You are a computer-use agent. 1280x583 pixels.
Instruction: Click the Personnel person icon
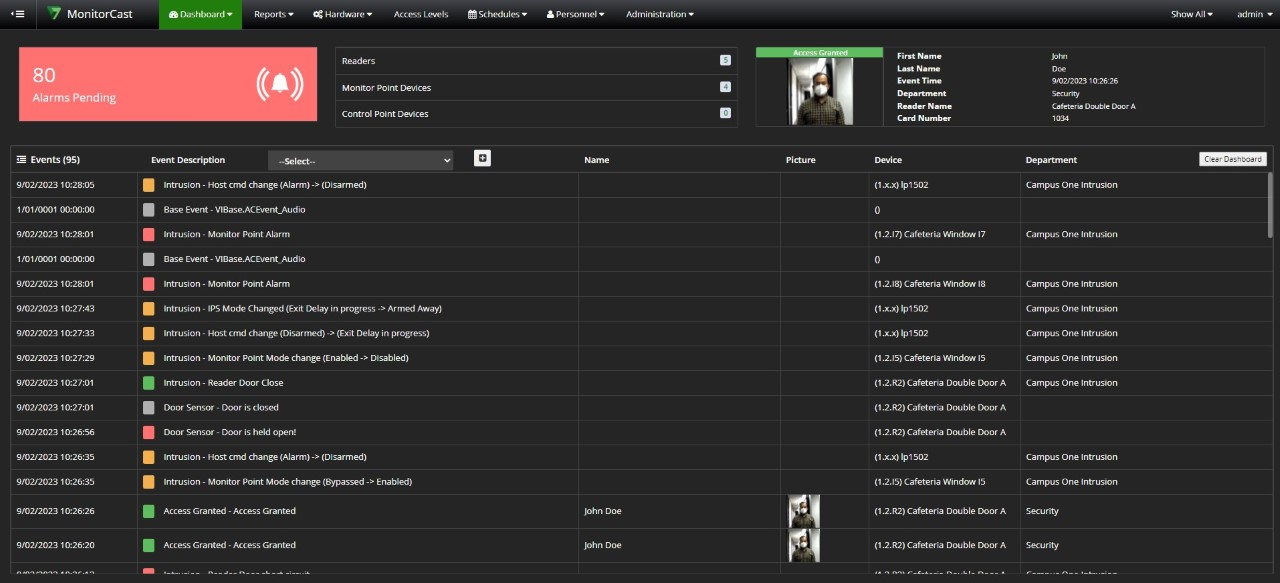tap(549, 14)
